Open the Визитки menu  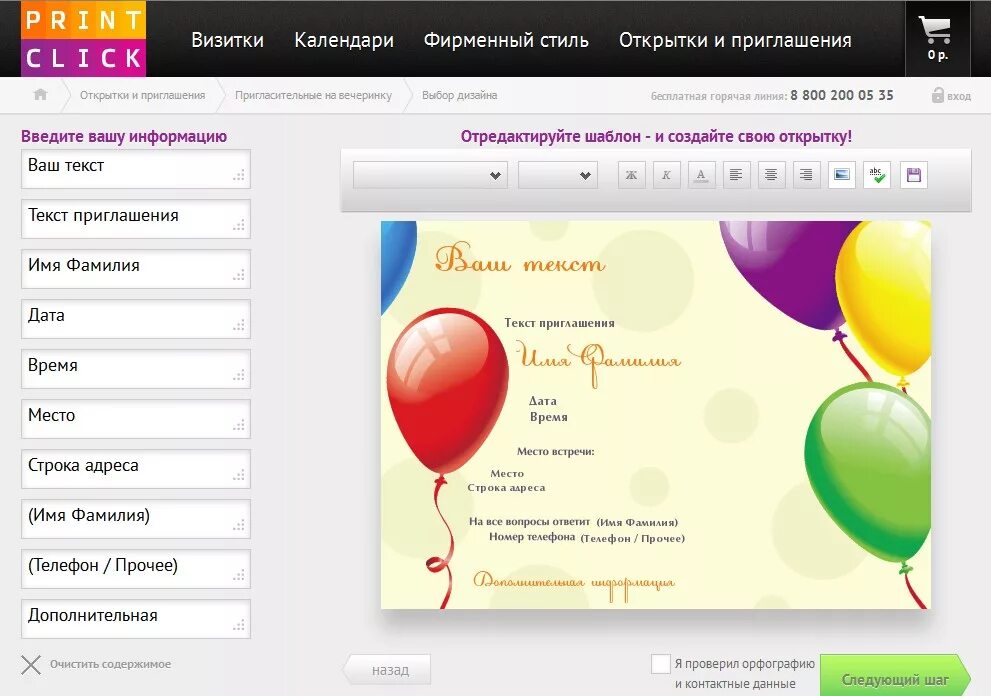click(x=228, y=40)
